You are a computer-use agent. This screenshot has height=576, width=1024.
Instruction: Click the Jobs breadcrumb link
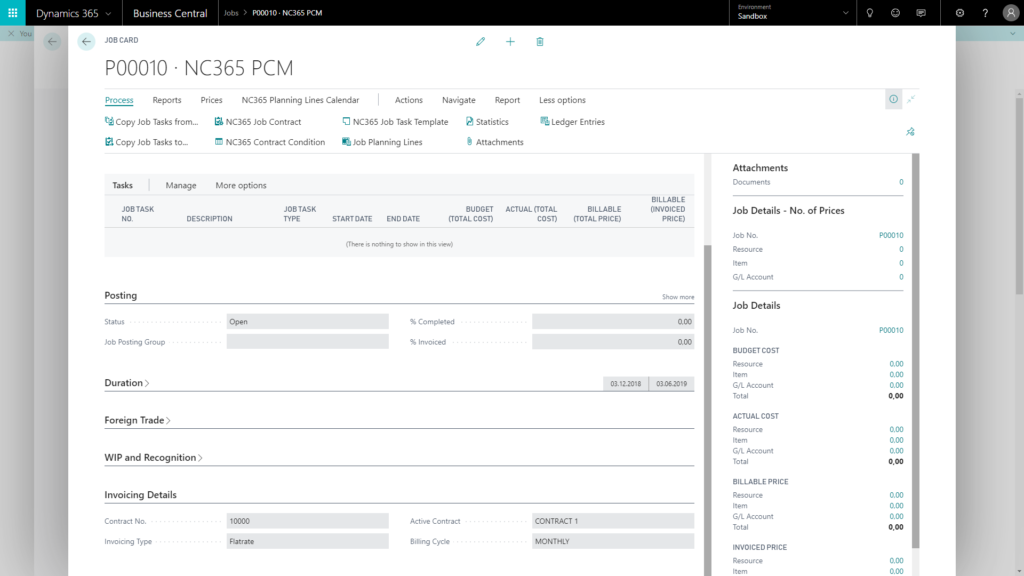click(231, 12)
